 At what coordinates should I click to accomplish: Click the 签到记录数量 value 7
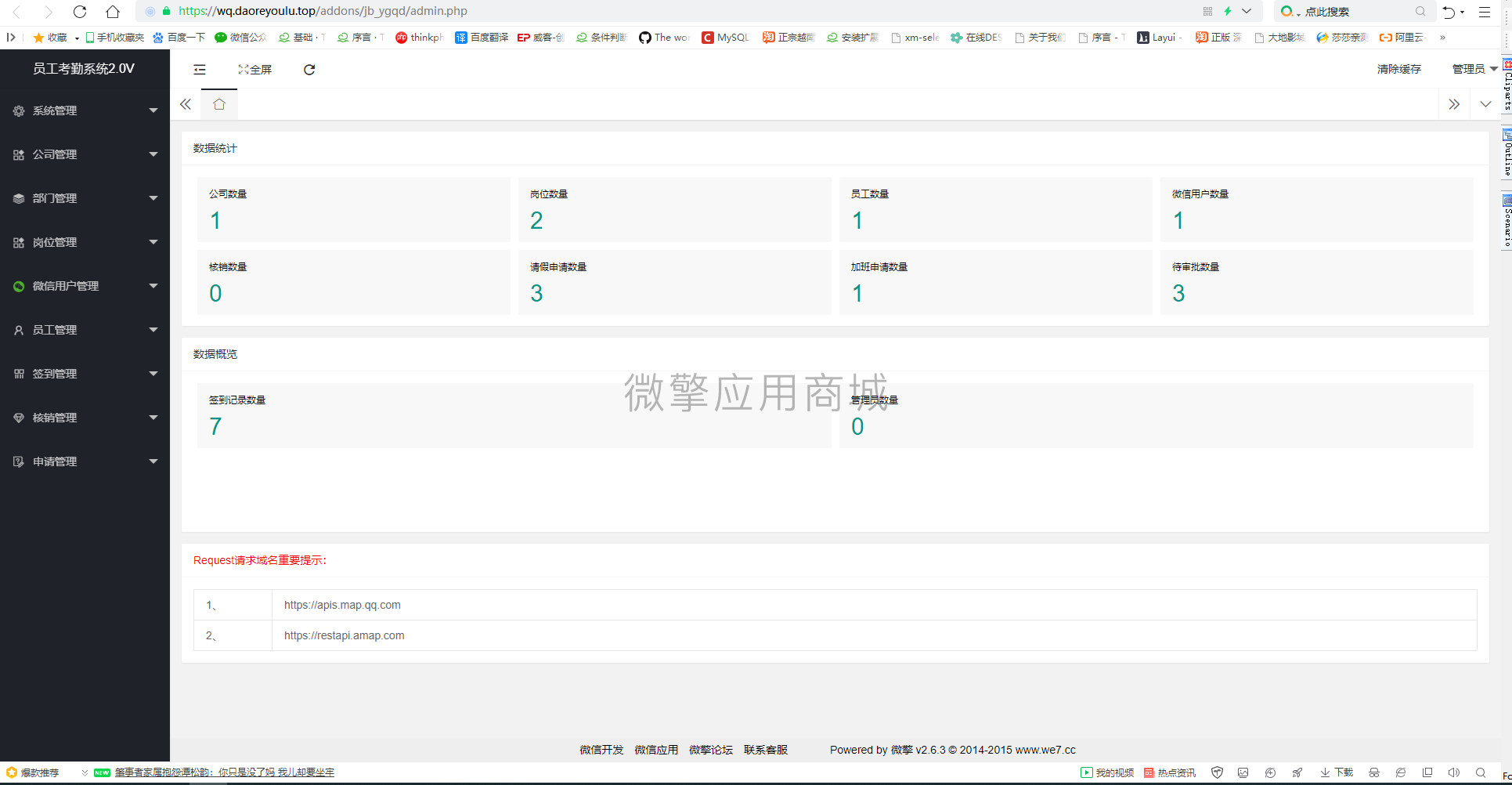tap(215, 427)
